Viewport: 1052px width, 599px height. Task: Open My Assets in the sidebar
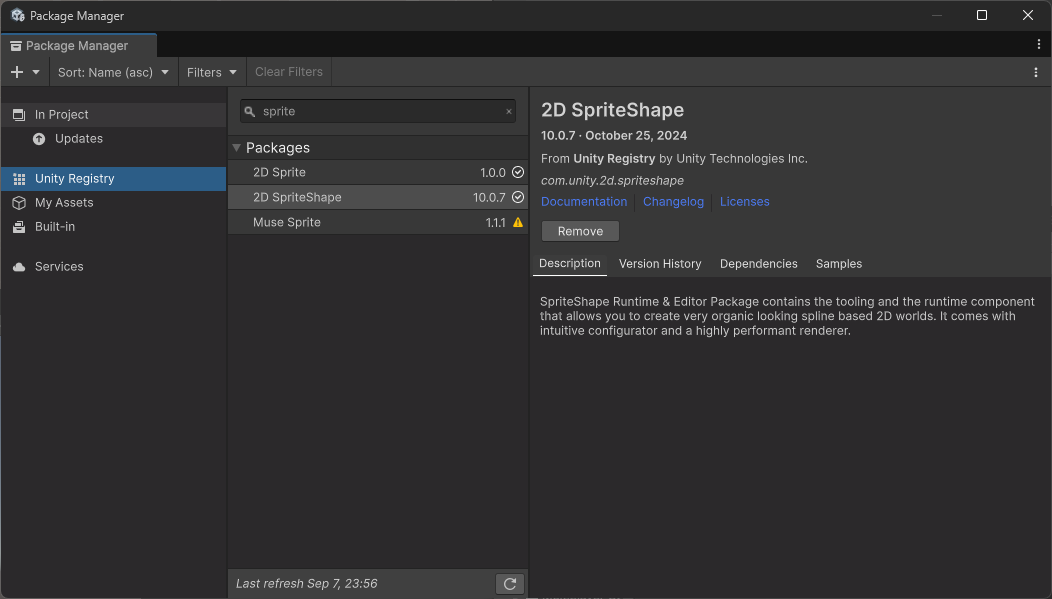[113, 203]
